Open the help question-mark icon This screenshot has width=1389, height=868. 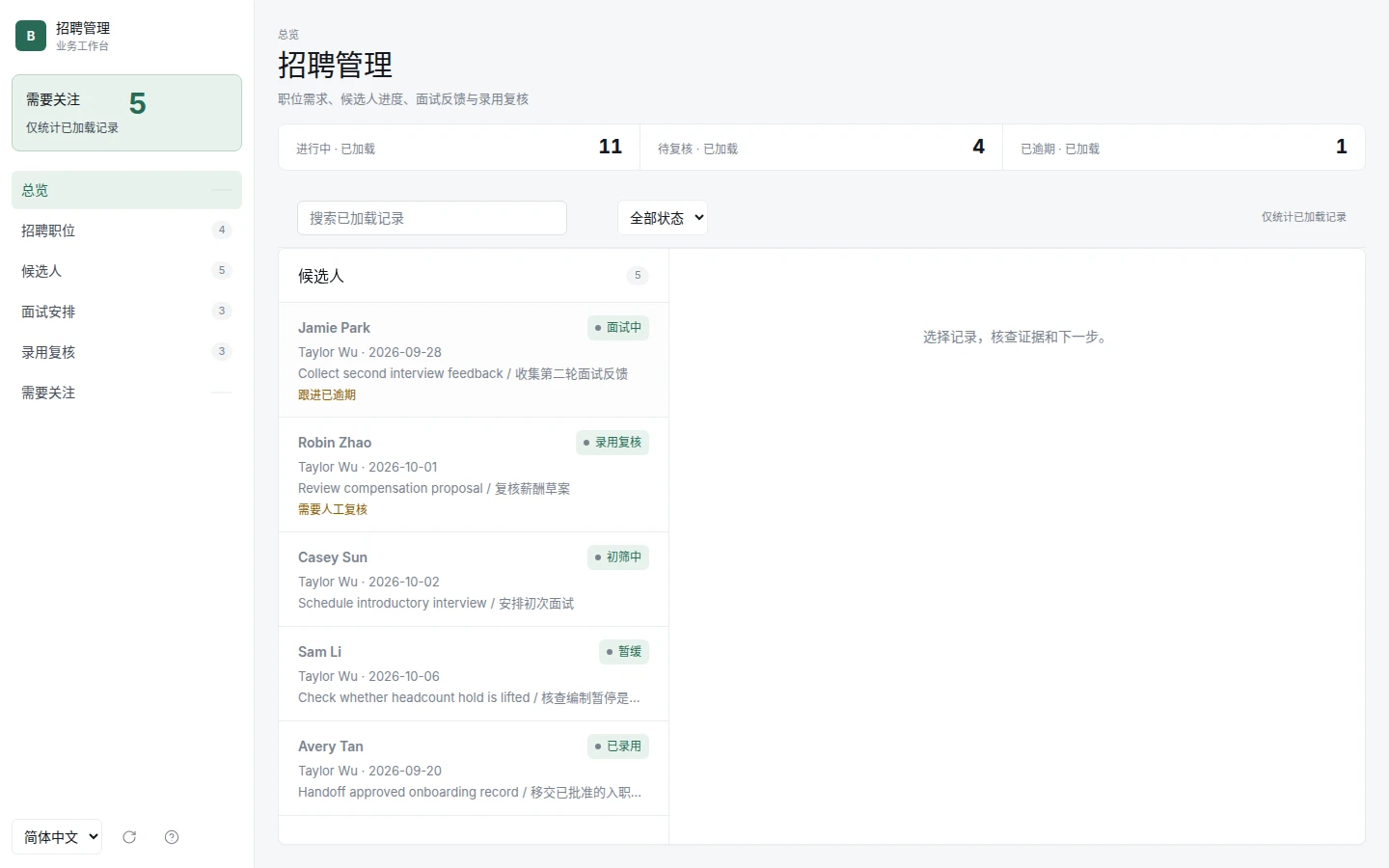pos(172,837)
